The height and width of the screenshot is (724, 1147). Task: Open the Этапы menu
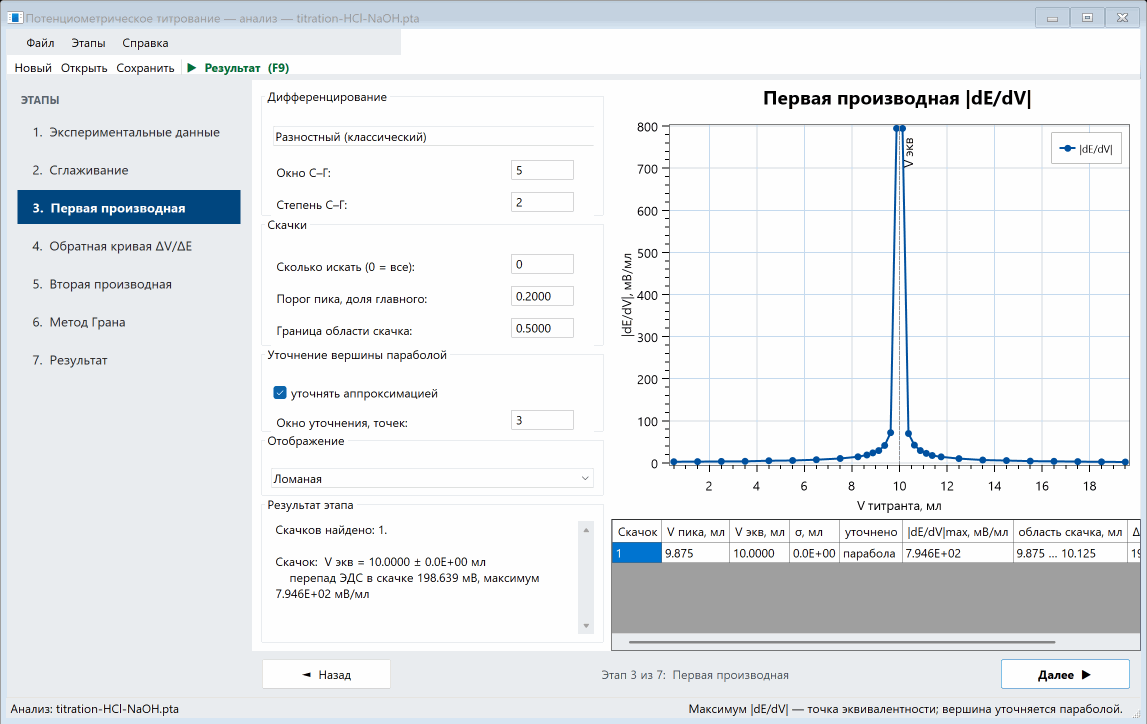tap(89, 43)
